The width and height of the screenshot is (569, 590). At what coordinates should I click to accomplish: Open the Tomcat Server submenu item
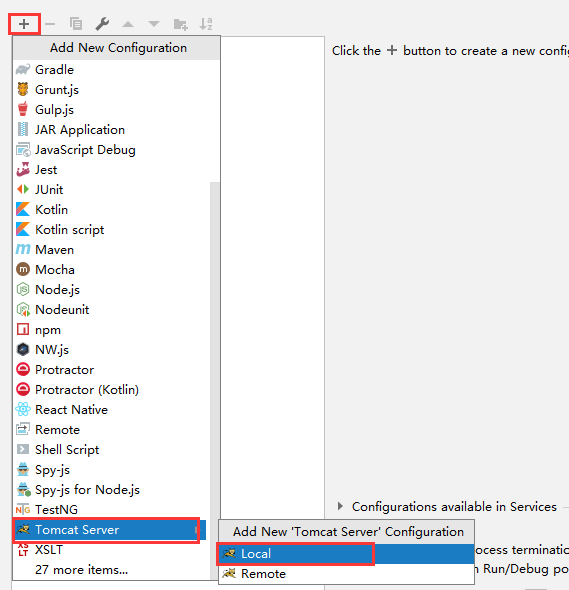tap(110, 530)
